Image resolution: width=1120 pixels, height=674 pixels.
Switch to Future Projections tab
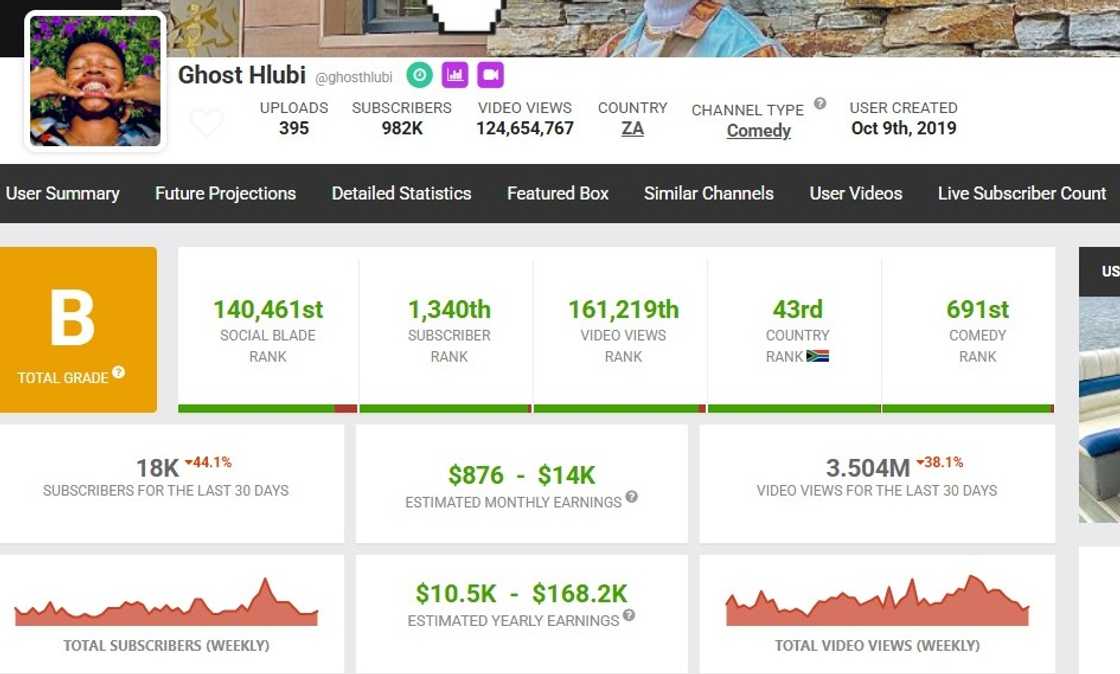(225, 194)
